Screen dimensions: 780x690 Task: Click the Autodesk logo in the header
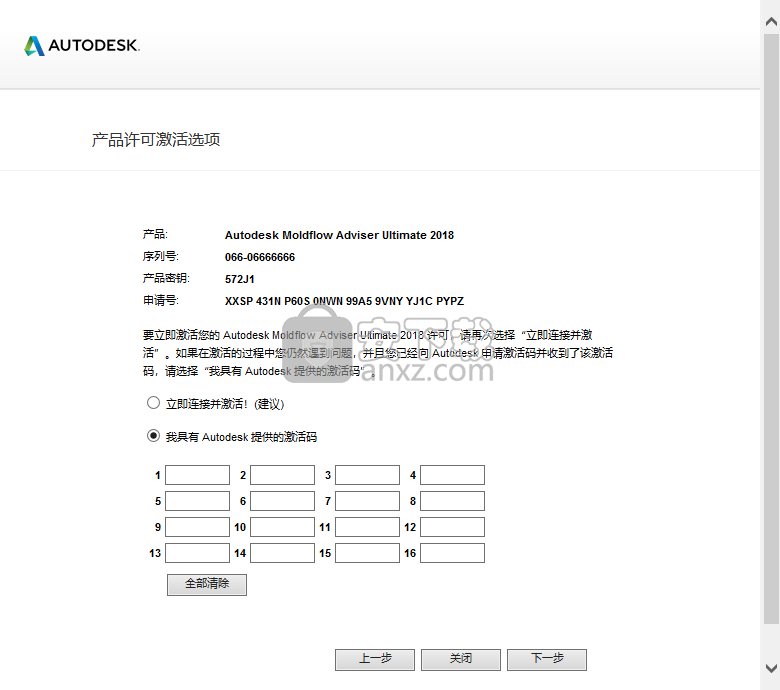coord(82,46)
